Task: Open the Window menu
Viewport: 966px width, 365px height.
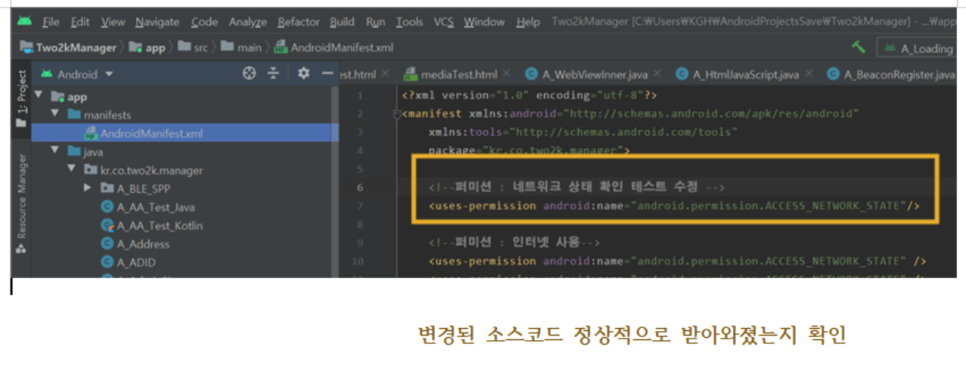Action: click(484, 22)
